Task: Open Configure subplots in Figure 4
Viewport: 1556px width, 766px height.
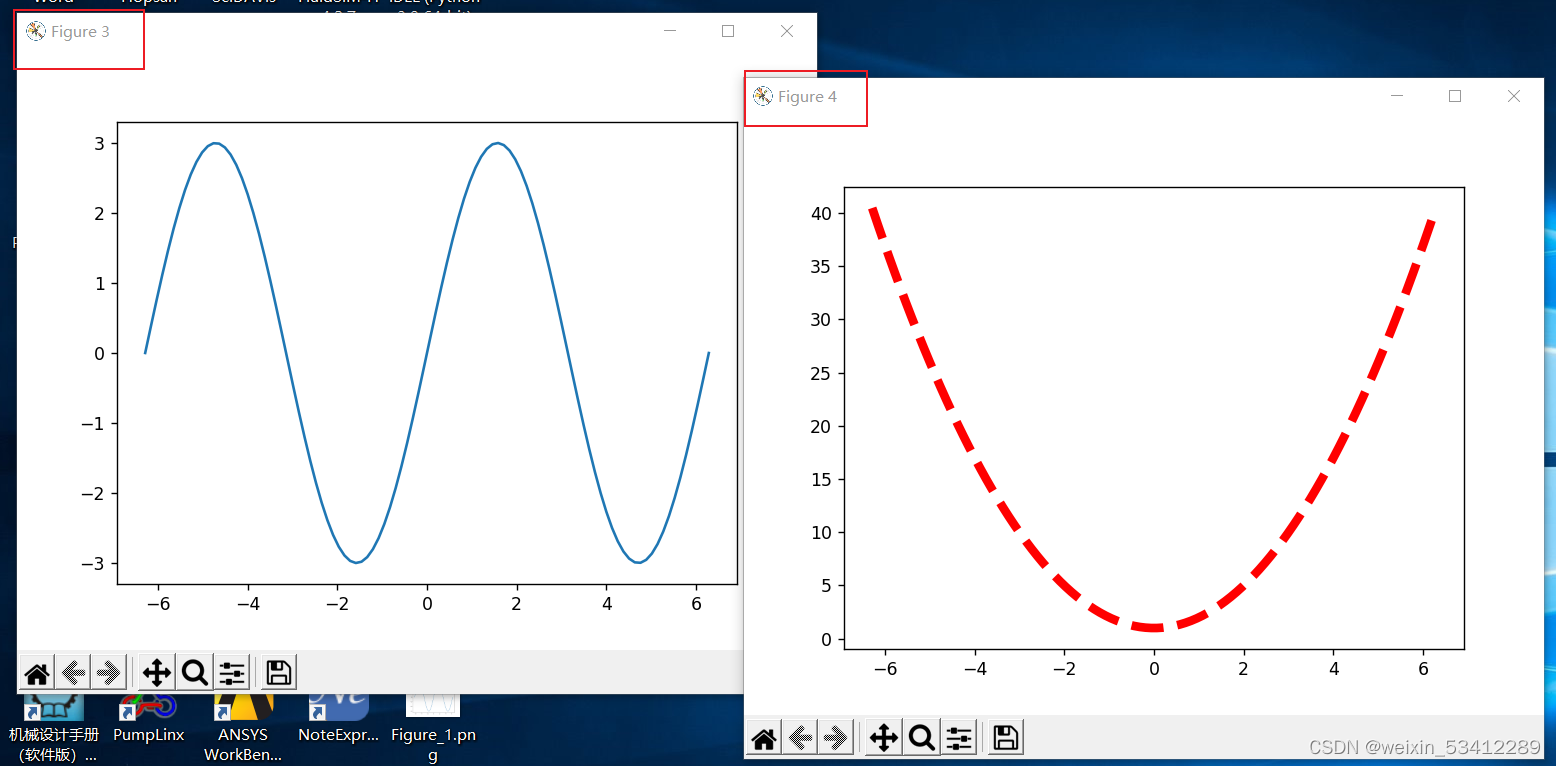Action: coord(958,739)
